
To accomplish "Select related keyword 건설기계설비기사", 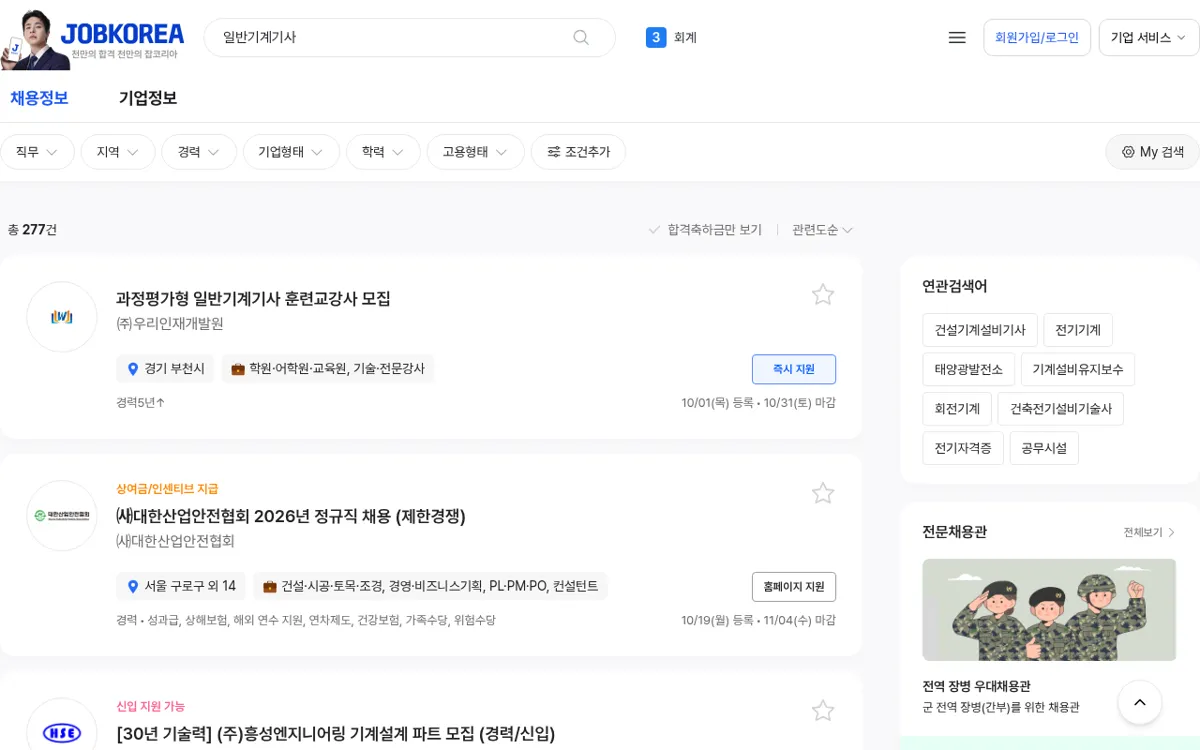I will [x=980, y=330].
